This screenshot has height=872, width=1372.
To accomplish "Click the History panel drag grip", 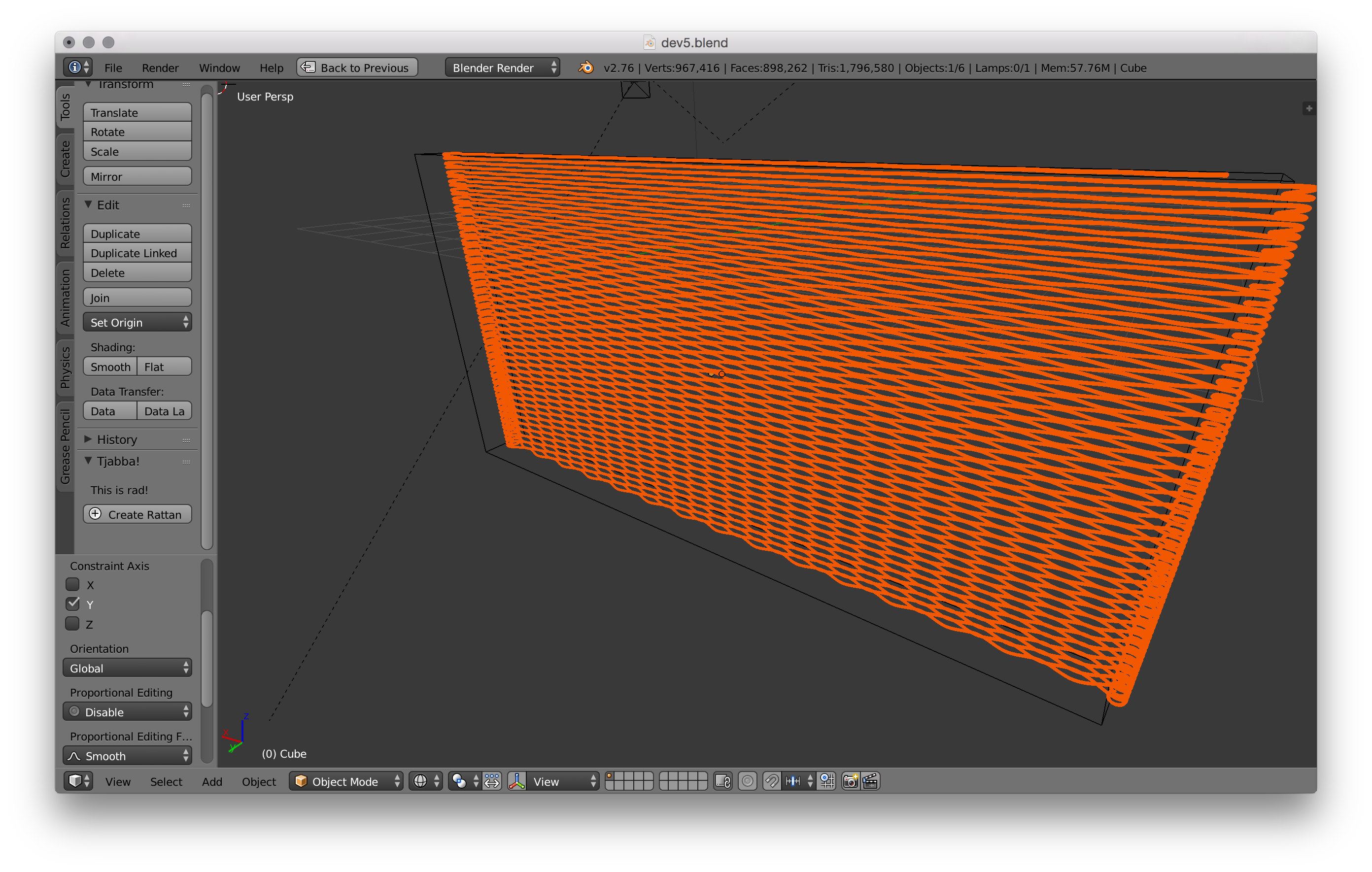I will click(186, 440).
